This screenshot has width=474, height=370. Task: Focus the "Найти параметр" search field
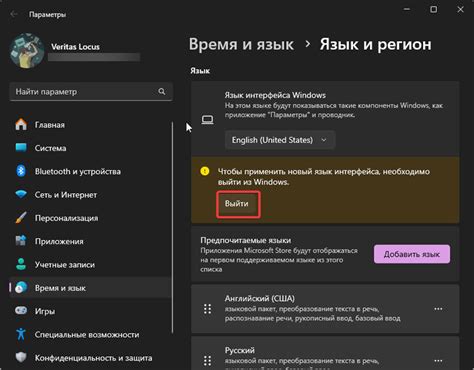91,92
